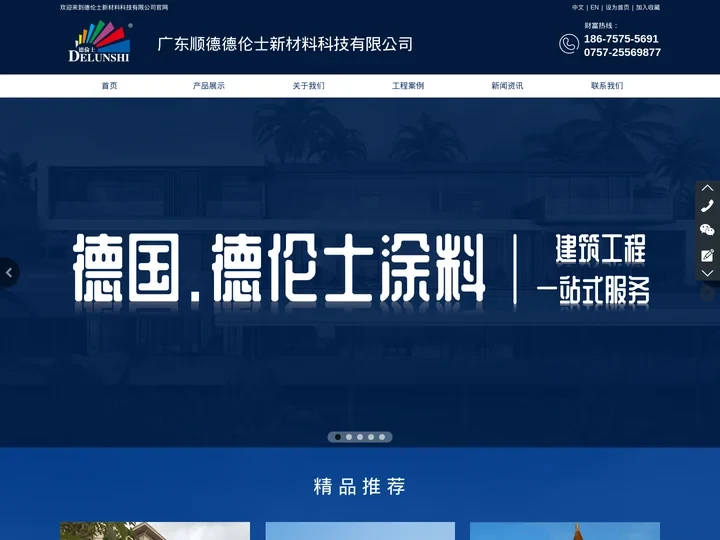Switch language to 中文
The width and height of the screenshot is (720, 540).
coord(578,7)
